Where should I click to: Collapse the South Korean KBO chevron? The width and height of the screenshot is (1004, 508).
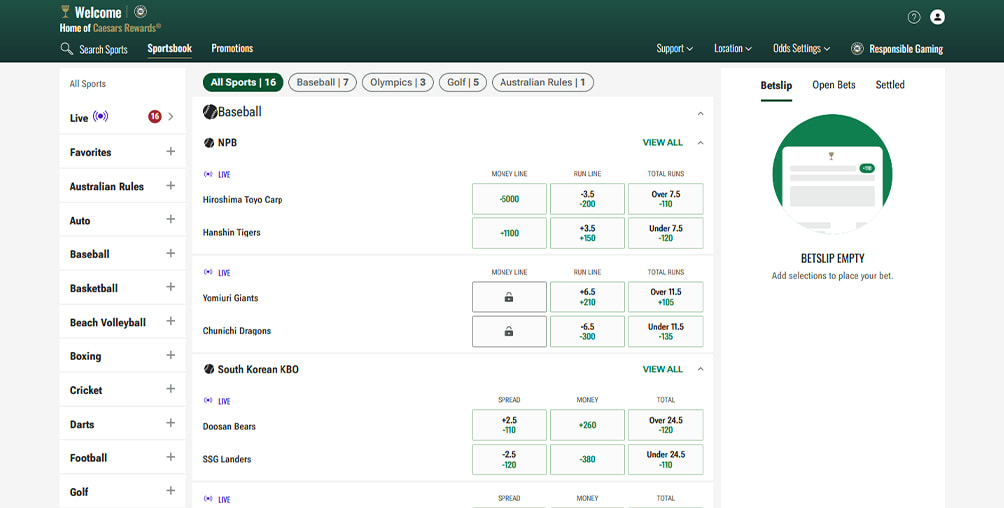700,370
